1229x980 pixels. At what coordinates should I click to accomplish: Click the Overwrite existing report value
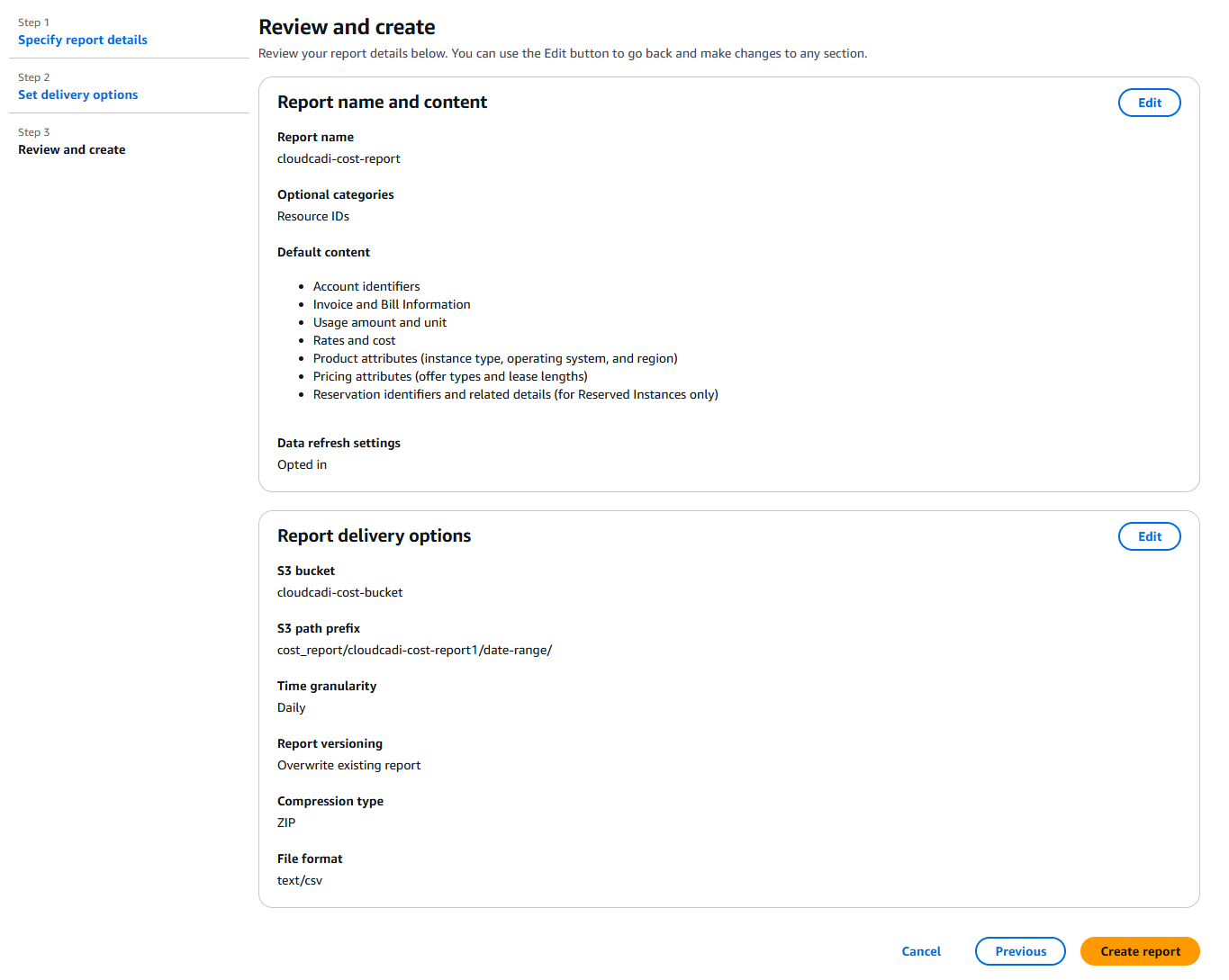(348, 765)
